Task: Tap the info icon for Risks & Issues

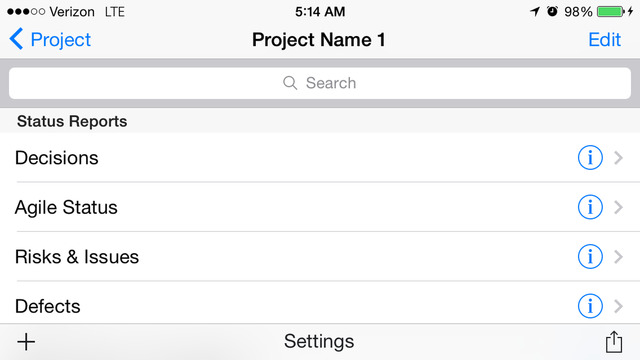Action: [590, 256]
